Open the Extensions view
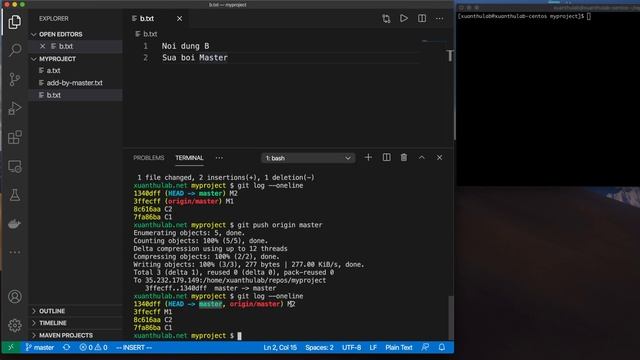The width and height of the screenshot is (640, 360). point(15,137)
